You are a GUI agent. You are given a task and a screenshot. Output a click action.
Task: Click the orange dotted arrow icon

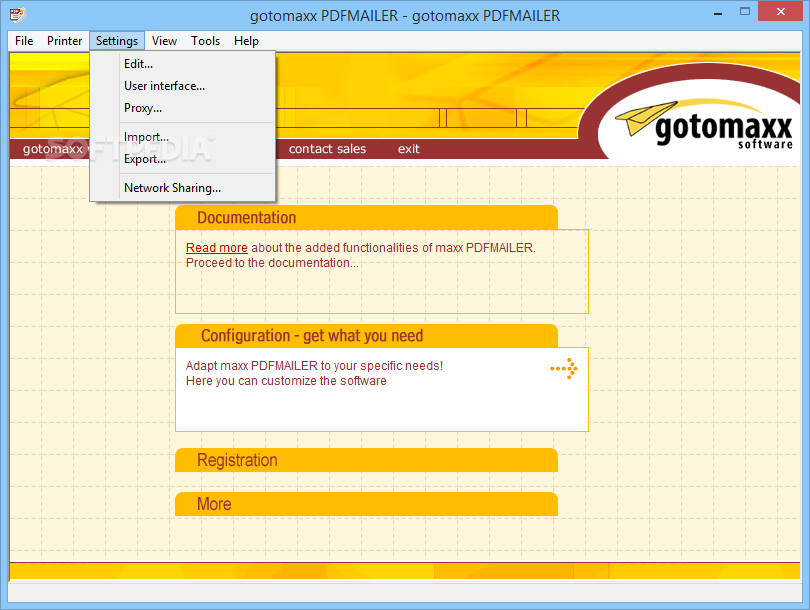pos(564,369)
